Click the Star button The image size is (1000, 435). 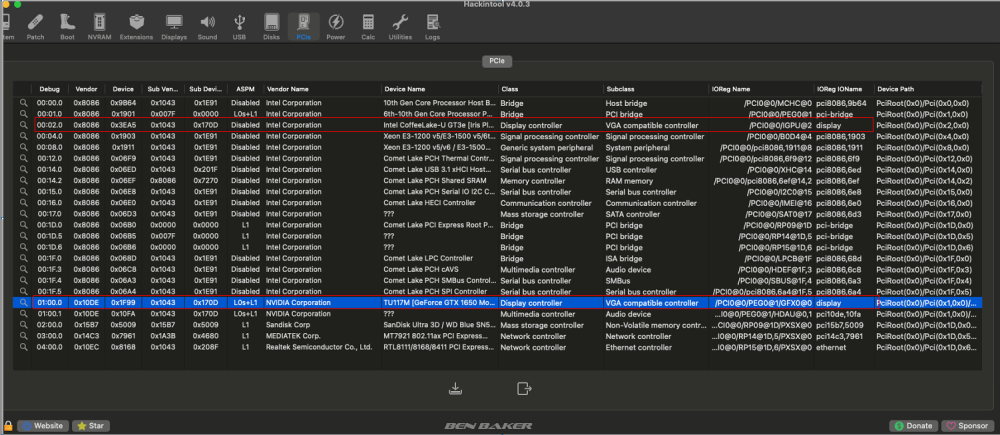[x=91, y=425]
